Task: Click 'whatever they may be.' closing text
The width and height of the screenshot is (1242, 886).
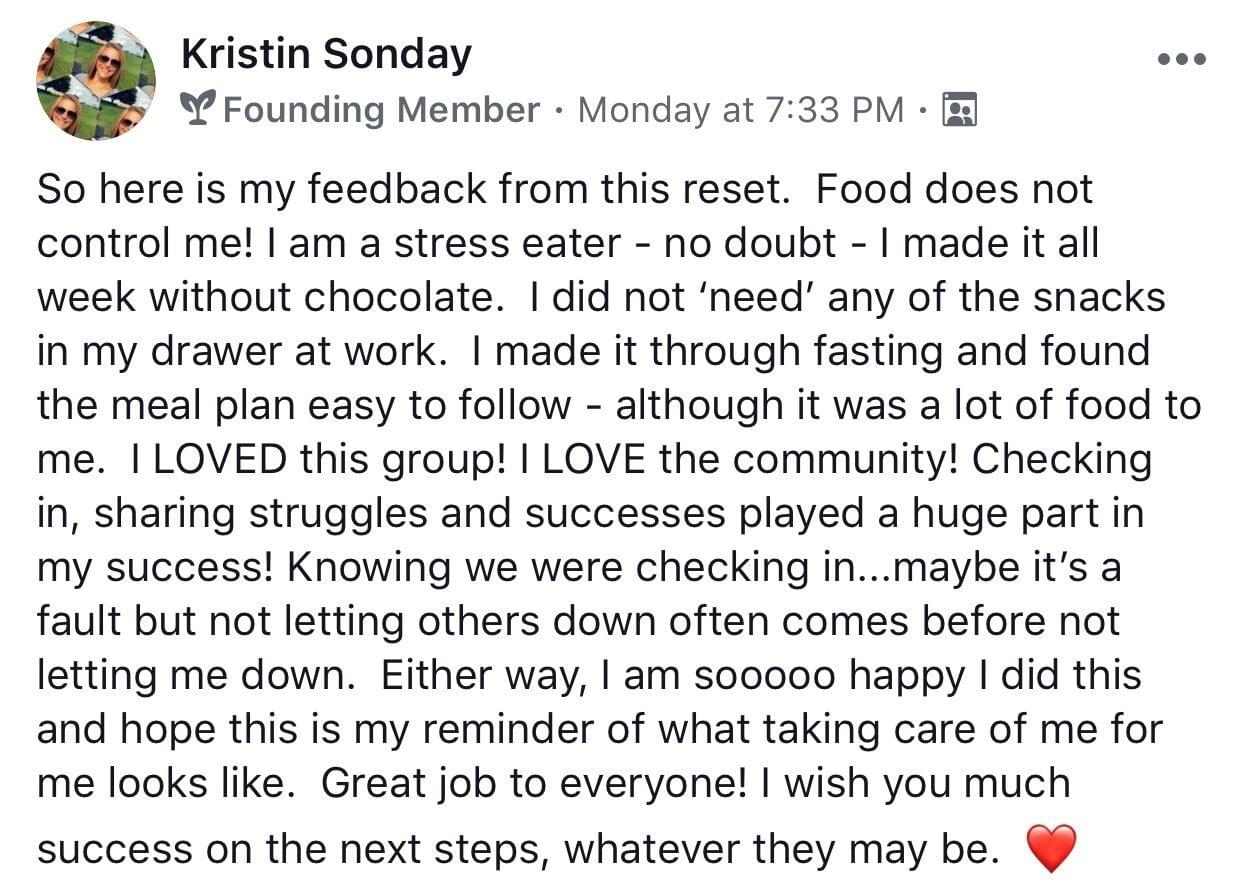Action: tap(783, 849)
